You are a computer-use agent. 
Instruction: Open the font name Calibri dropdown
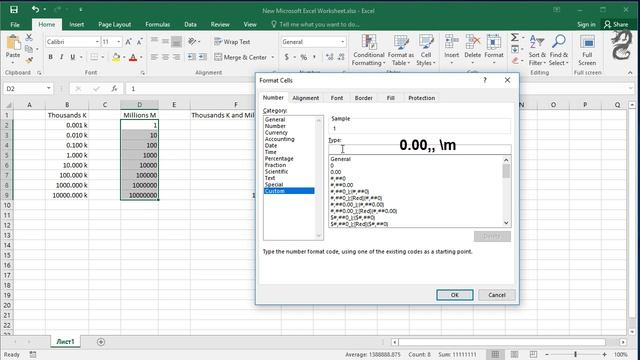97,42
